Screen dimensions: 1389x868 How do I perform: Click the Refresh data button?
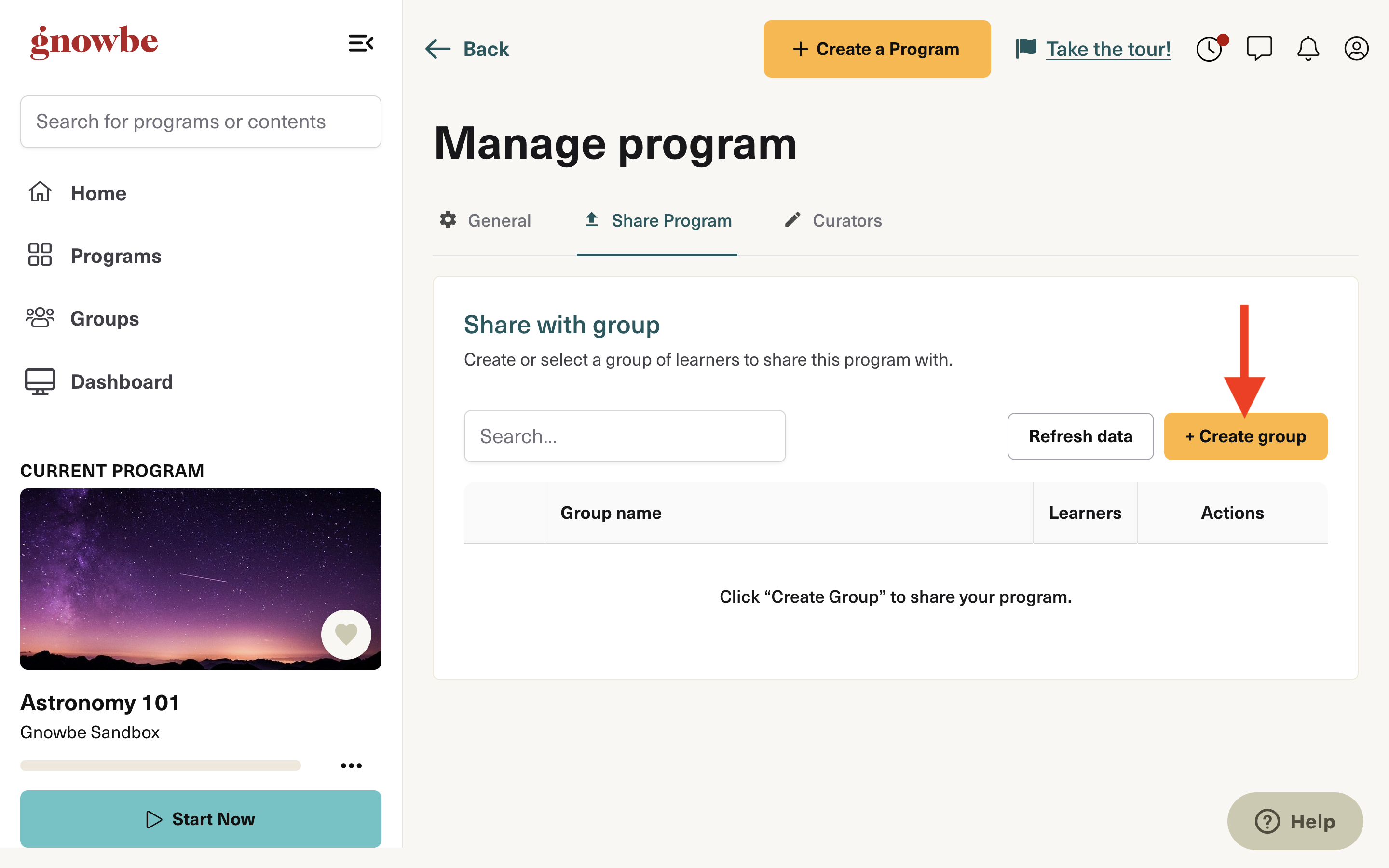(x=1080, y=436)
